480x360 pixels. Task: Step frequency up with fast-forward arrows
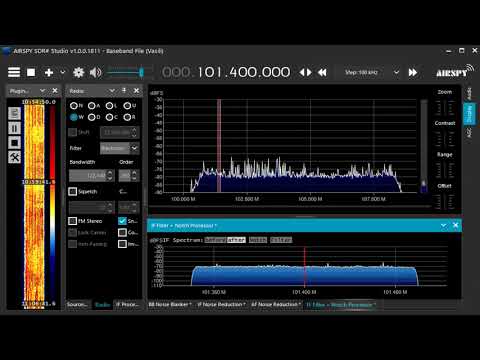tap(413, 72)
